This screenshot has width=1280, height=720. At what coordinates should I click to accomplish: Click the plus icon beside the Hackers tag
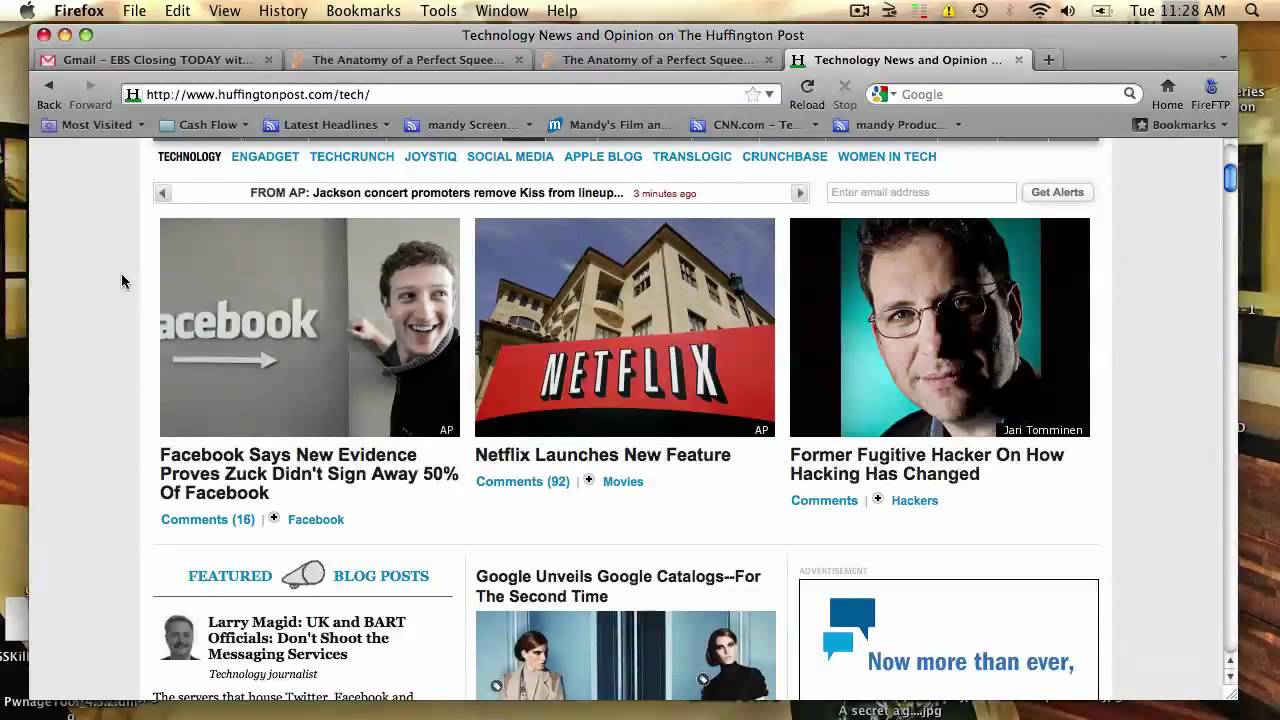pos(878,499)
